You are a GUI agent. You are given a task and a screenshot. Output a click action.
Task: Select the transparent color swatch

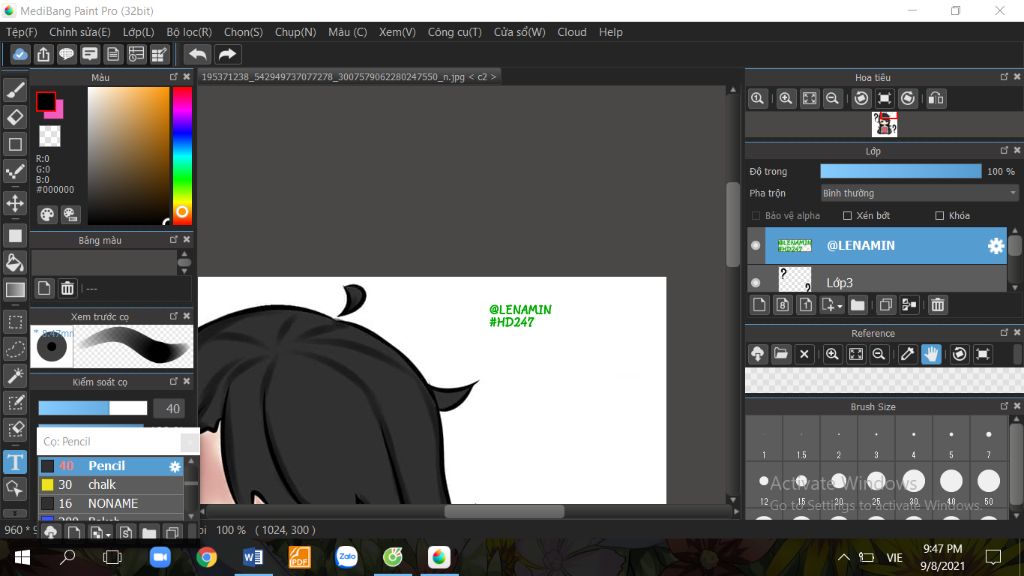[x=50, y=136]
